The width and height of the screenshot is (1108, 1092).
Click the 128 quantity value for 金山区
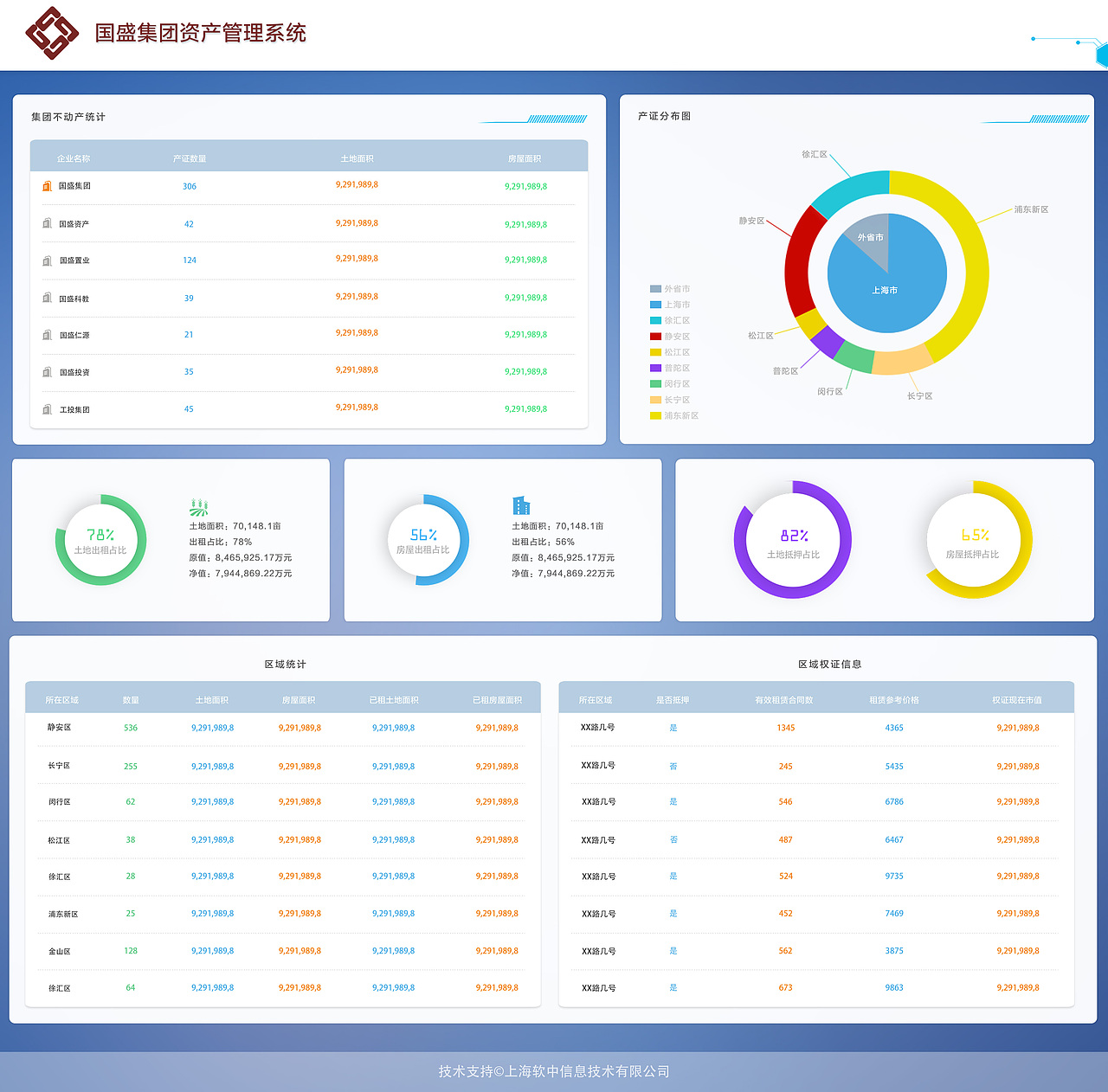(131, 950)
